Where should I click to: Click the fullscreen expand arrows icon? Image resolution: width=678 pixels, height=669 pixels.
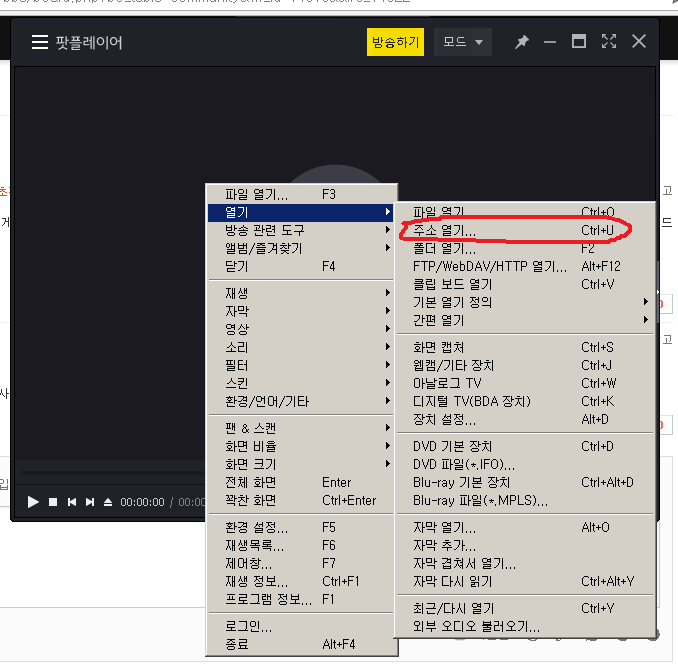click(609, 42)
